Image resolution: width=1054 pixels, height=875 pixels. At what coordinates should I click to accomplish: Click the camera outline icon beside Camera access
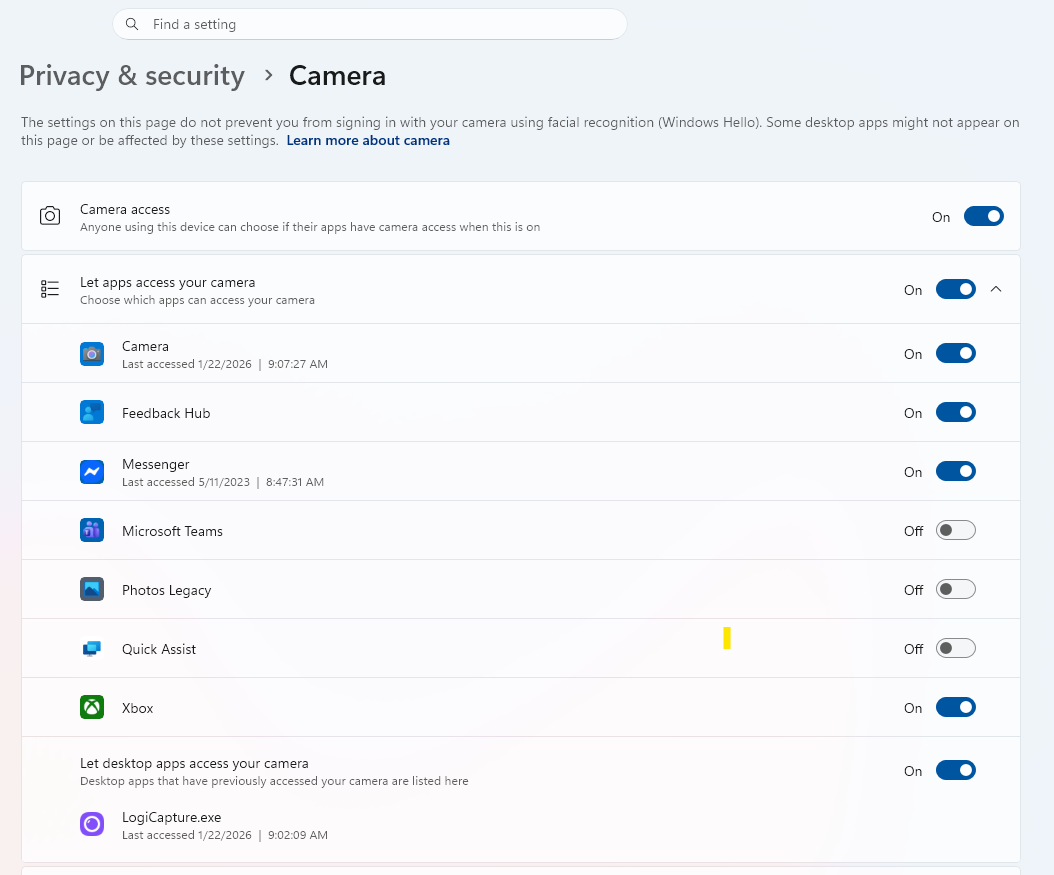coord(50,216)
